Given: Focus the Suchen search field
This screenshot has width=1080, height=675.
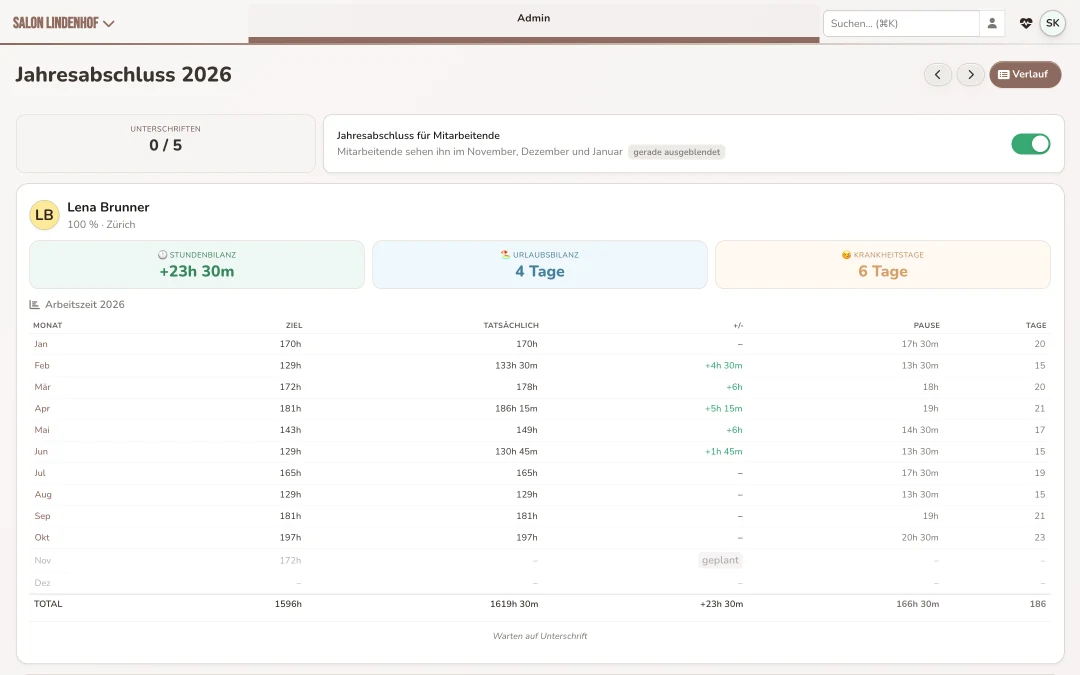Looking at the screenshot, I should (901, 23).
